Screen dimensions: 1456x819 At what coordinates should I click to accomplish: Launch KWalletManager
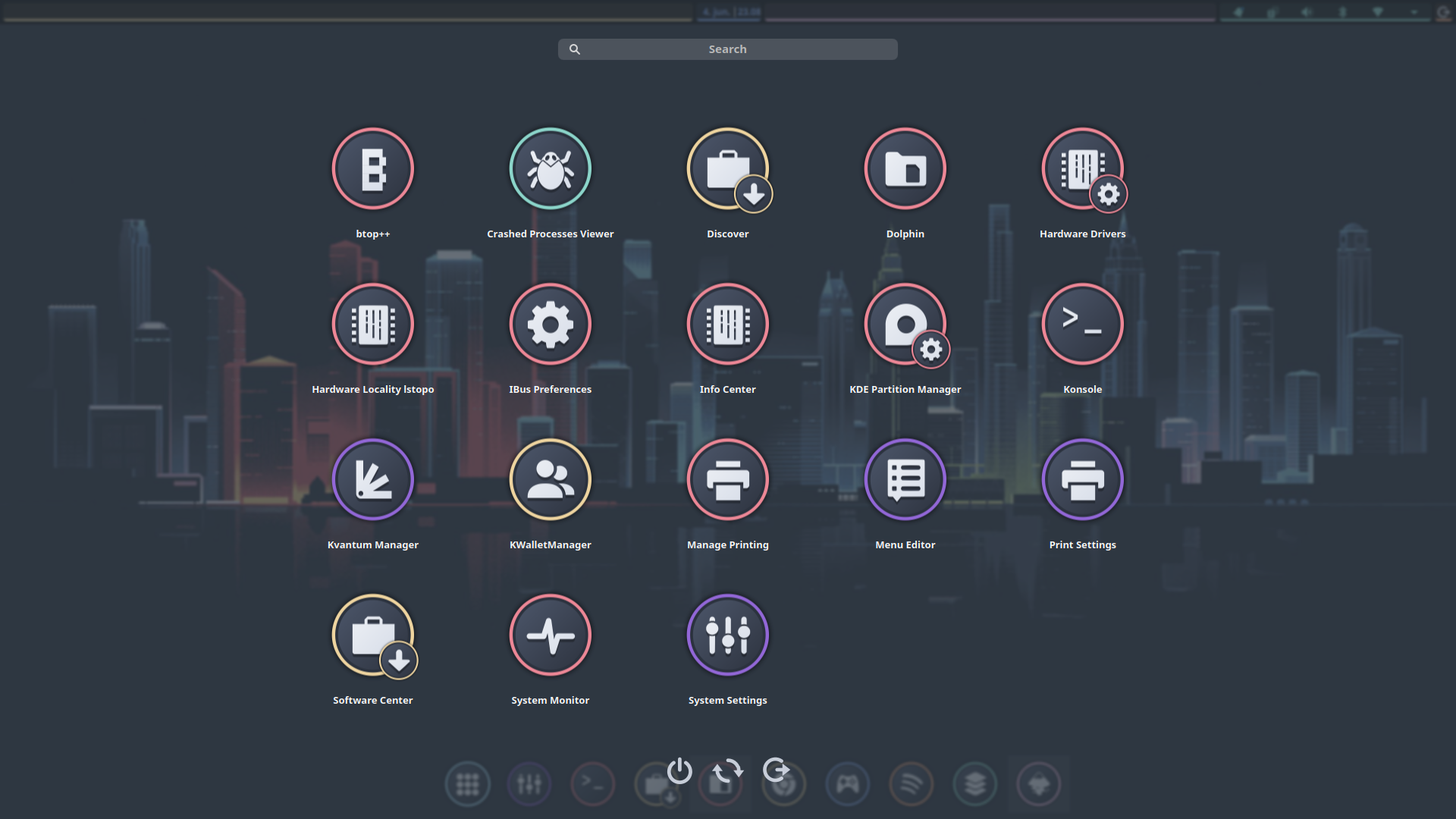click(550, 480)
